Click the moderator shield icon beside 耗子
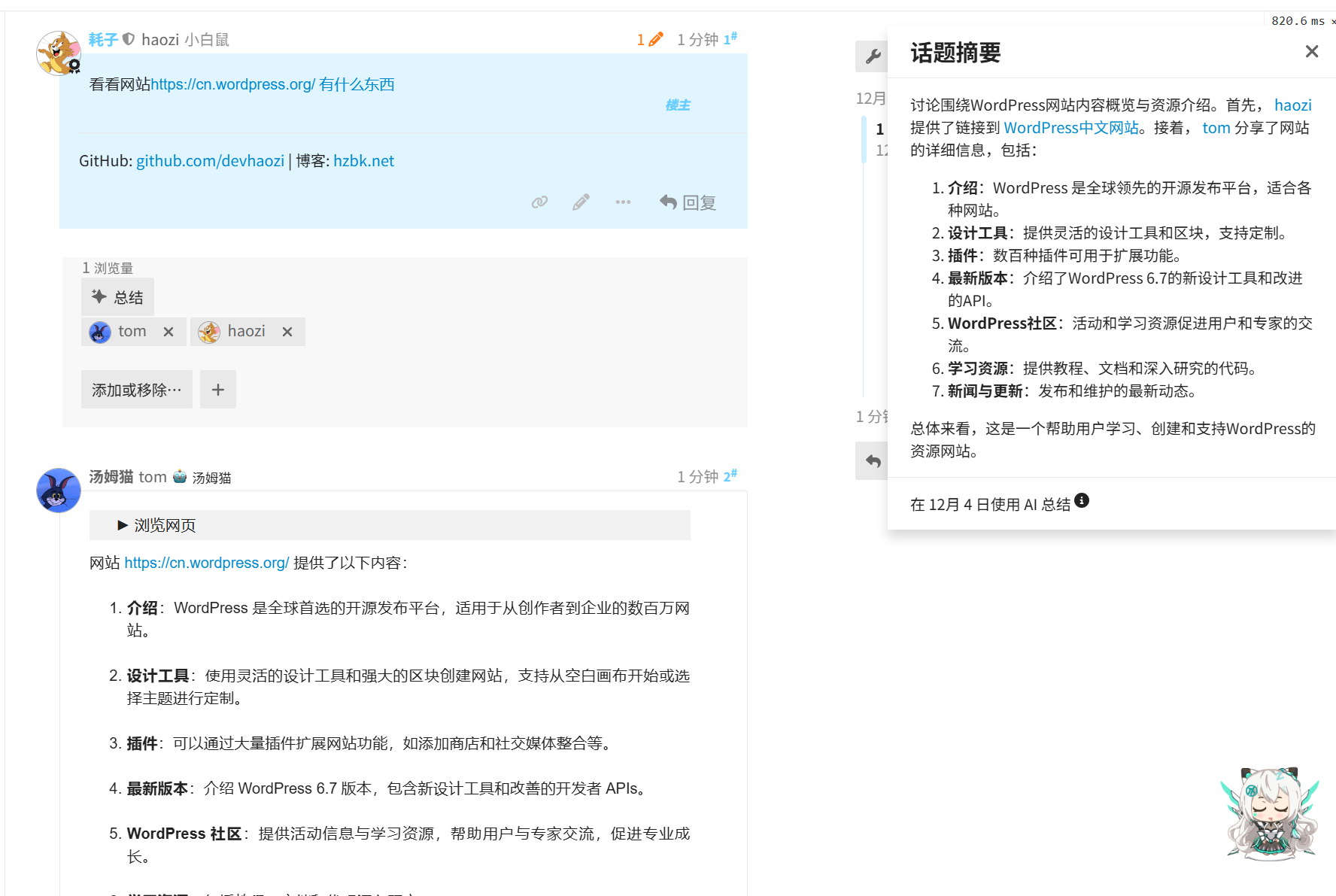 tap(129, 39)
